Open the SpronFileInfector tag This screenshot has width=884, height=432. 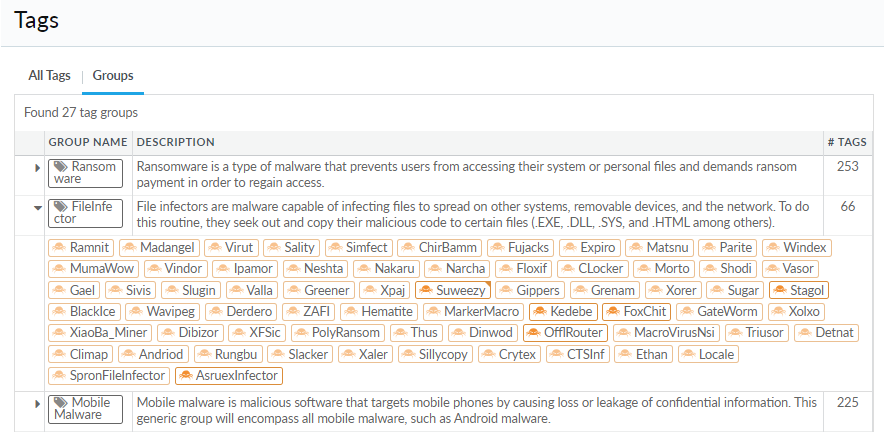[x=109, y=376]
